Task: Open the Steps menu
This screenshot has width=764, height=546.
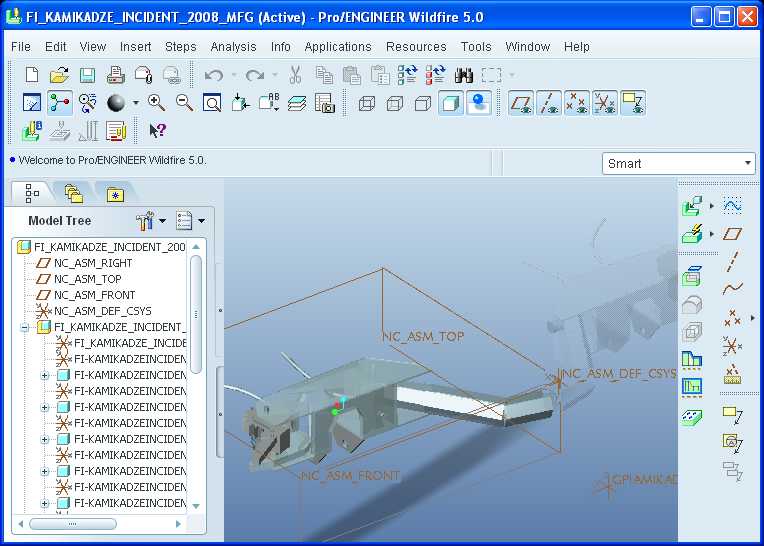Action: click(181, 46)
